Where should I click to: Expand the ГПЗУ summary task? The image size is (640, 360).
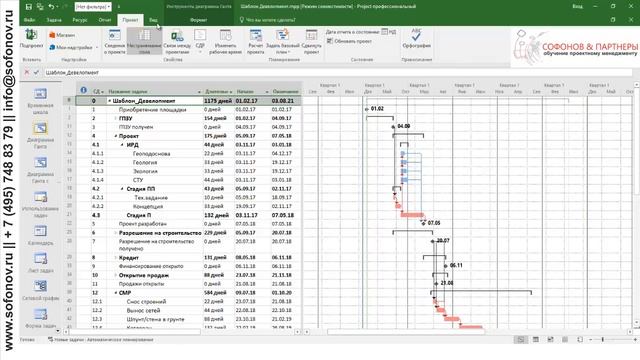point(116,118)
